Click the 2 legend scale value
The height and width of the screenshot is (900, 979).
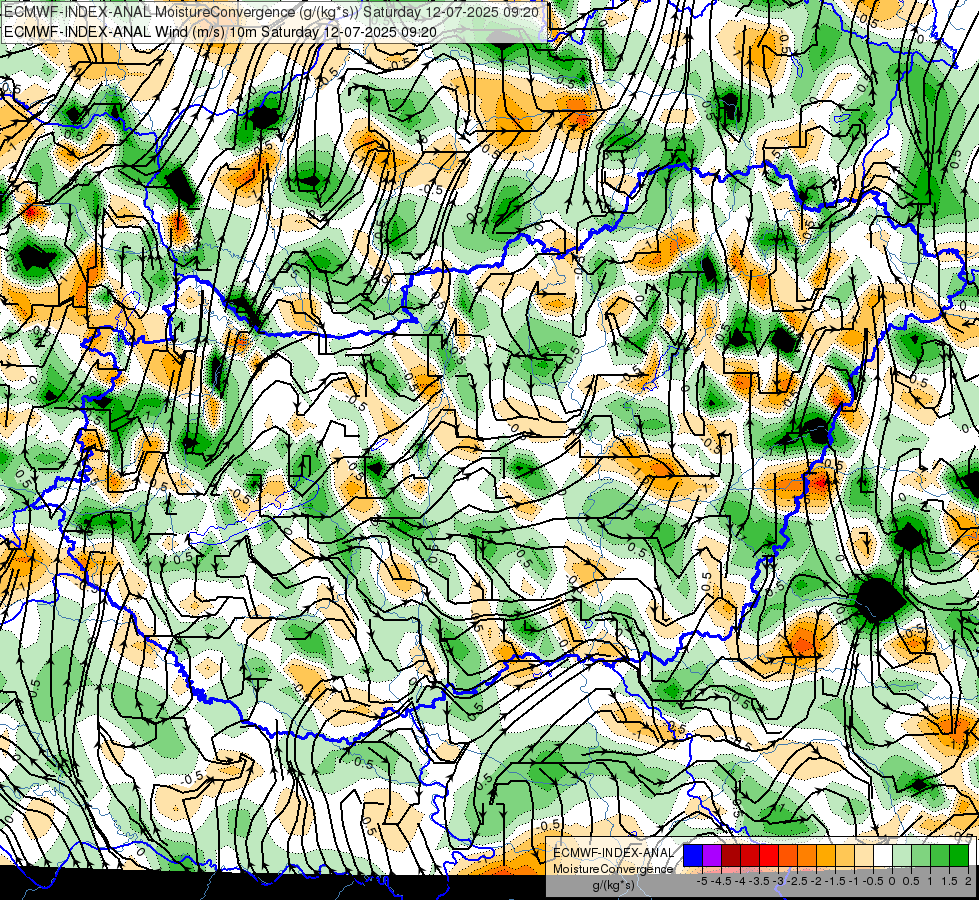tap(968, 881)
